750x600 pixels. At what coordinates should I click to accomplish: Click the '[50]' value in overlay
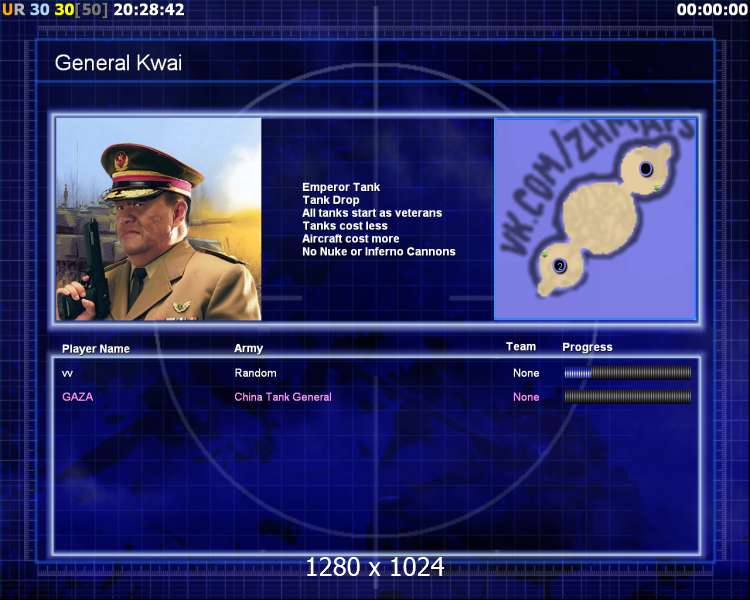tap(92, 10)
